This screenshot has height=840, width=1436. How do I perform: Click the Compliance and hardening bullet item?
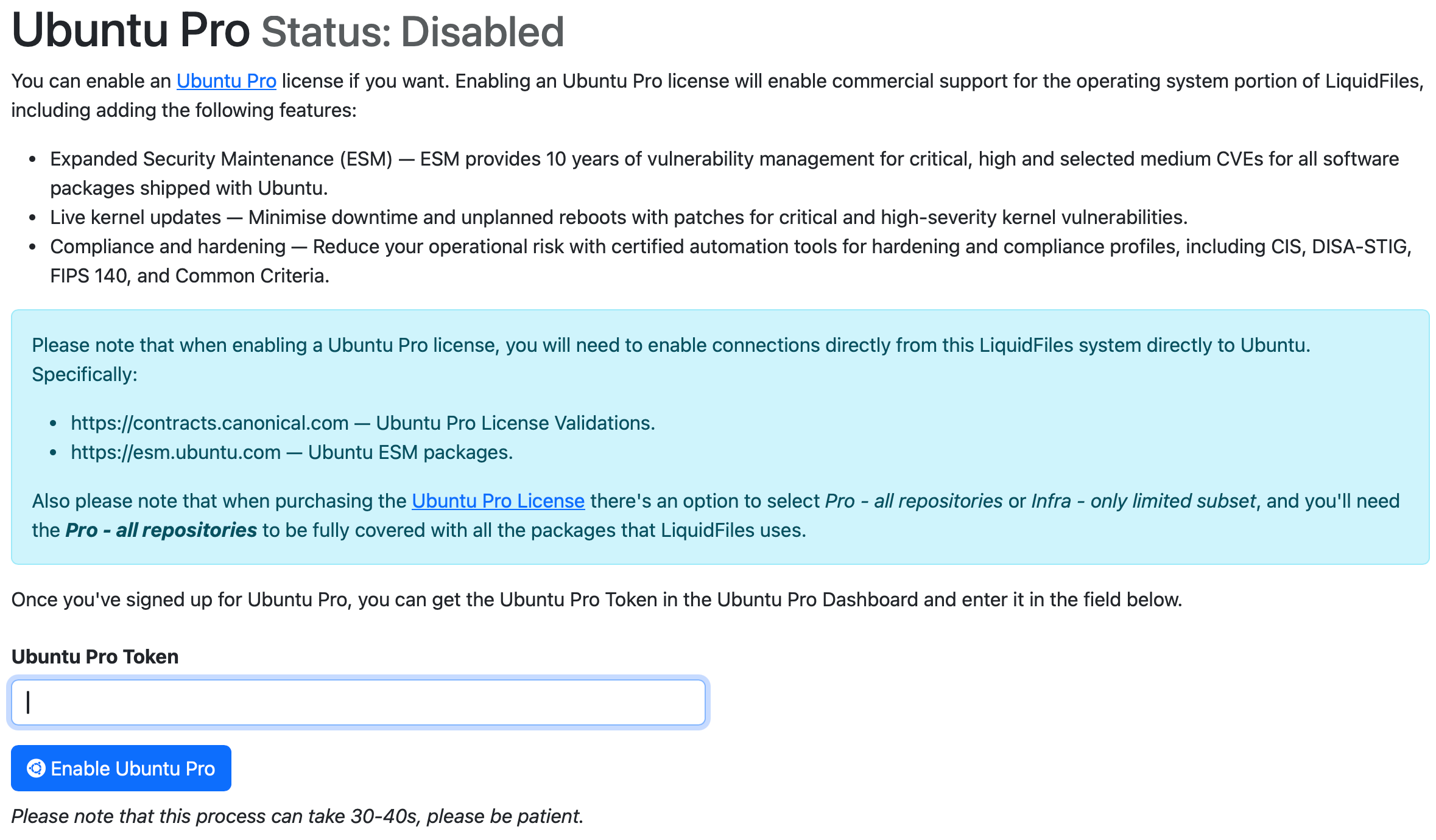coord(167,247)
